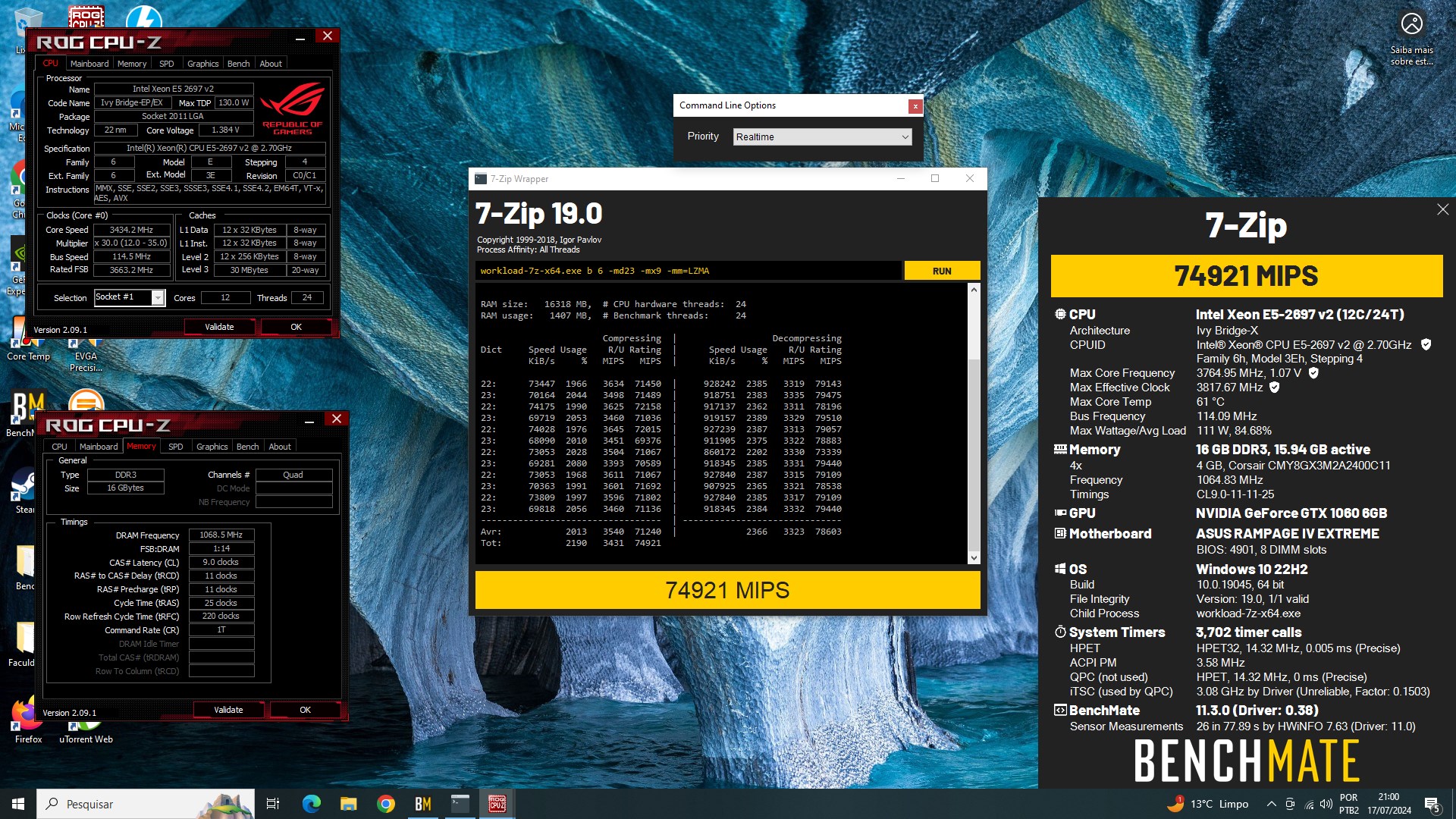Click the ASUS RAMPAGE IV EXTREME motherboard text
The height and width of the screenshot is (819, 1456).
click(1287, 534)
